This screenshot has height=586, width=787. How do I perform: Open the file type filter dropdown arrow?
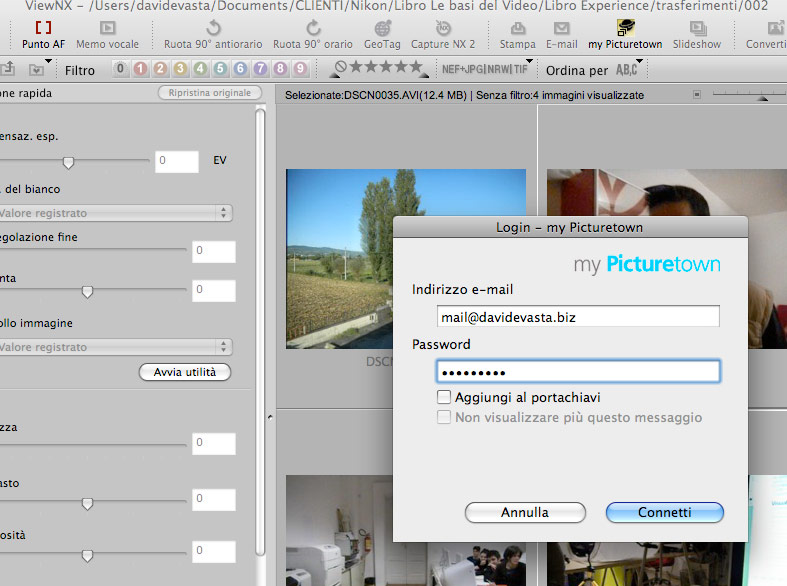pyautogui.click(x=529, y=61)
